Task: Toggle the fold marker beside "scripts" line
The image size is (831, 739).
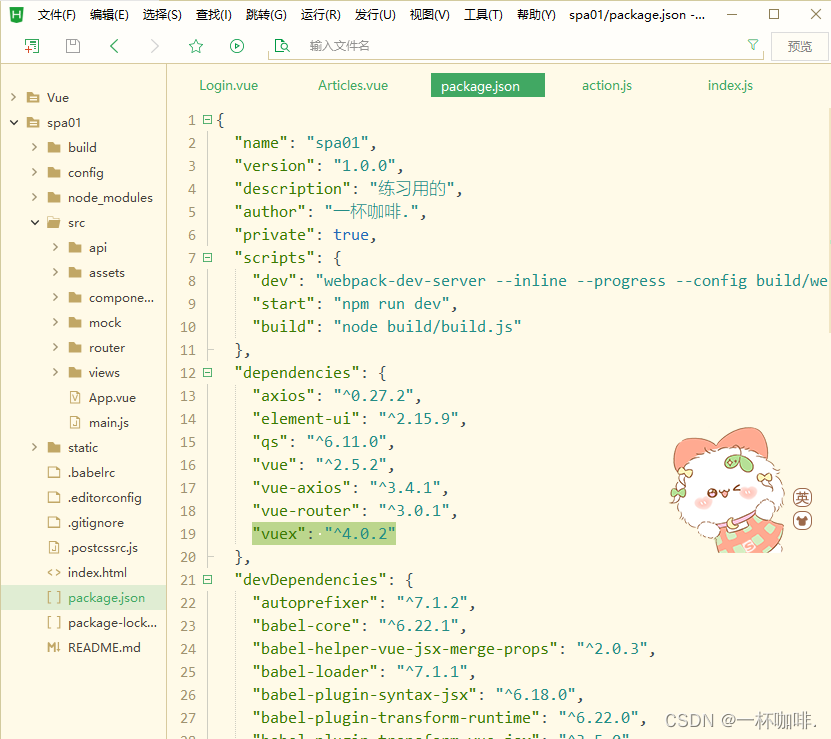Action: [207, 257]
